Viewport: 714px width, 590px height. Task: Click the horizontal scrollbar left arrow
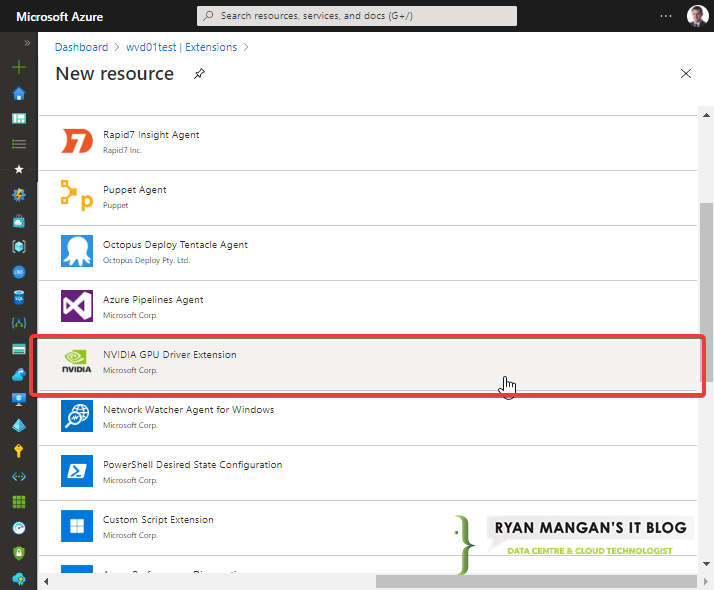(x=46, y=581)
